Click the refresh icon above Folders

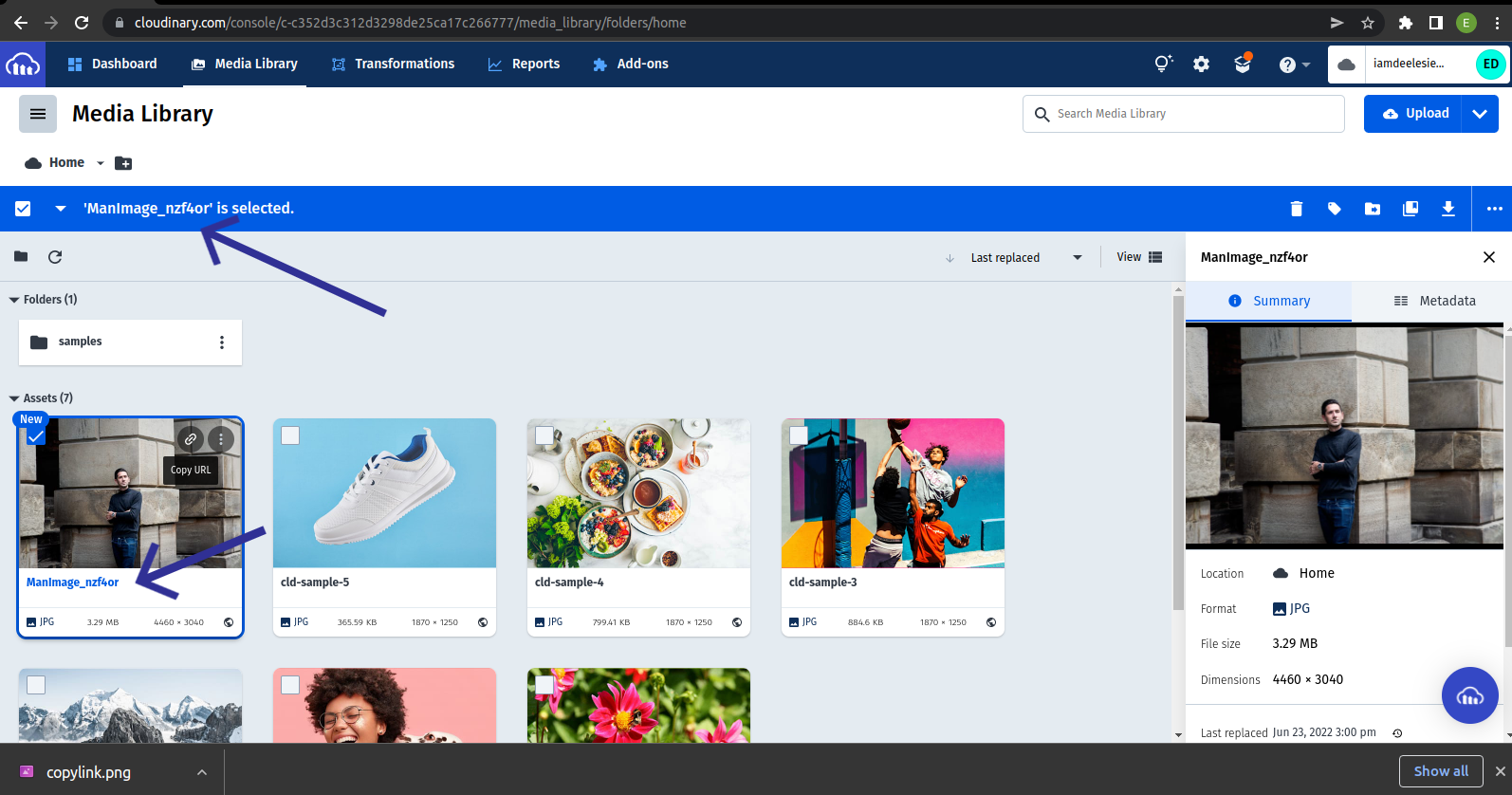[55, 257]
